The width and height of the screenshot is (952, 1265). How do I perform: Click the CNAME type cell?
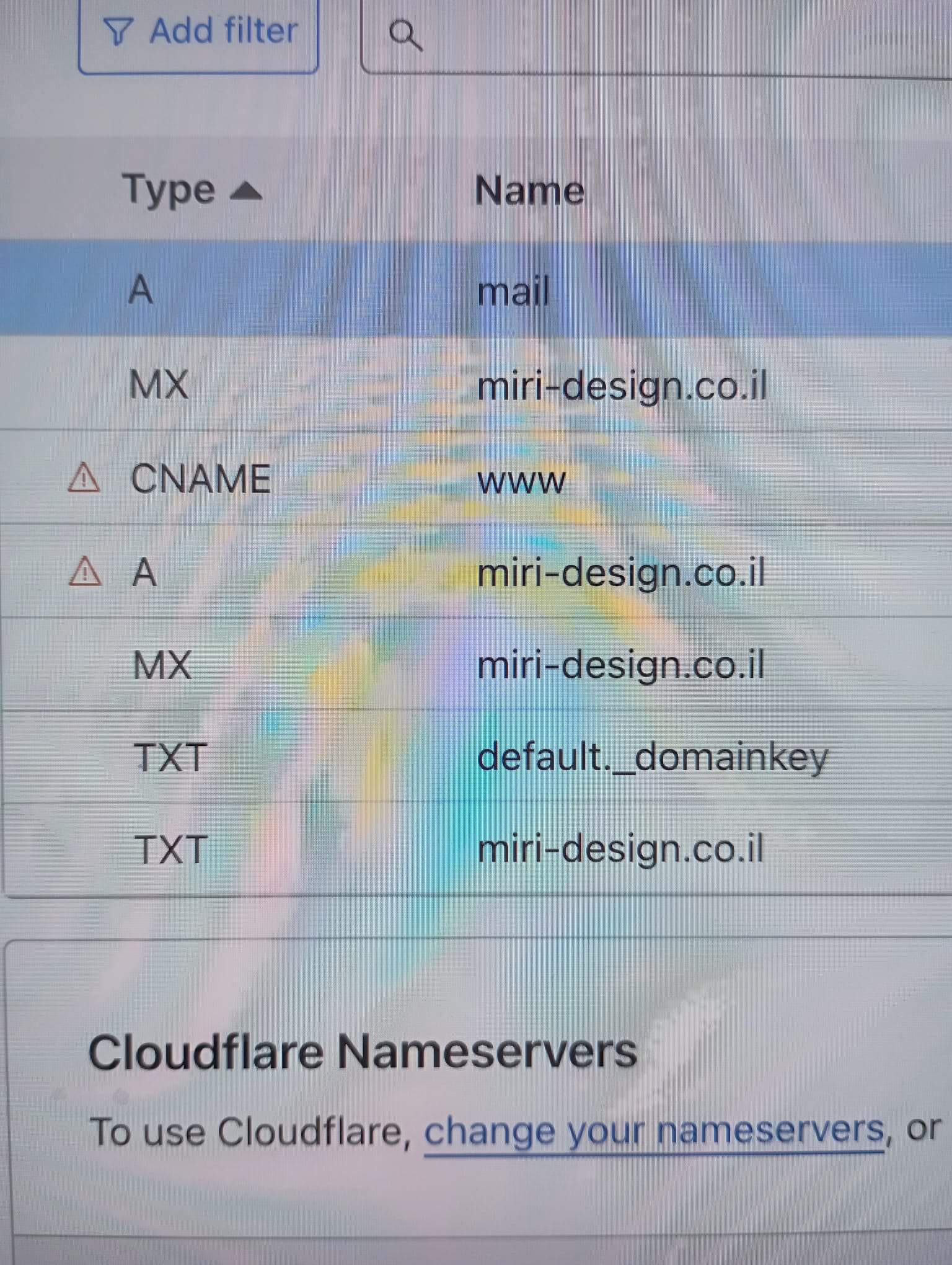(x=201, y=479)
